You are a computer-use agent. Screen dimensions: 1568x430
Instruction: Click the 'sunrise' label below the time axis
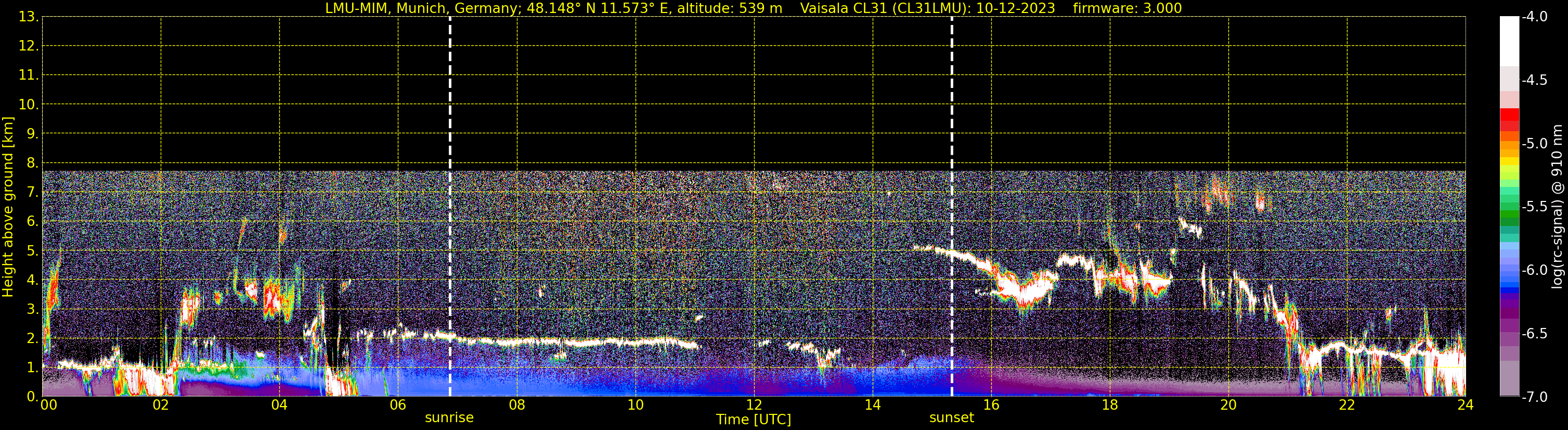(449, 418)
